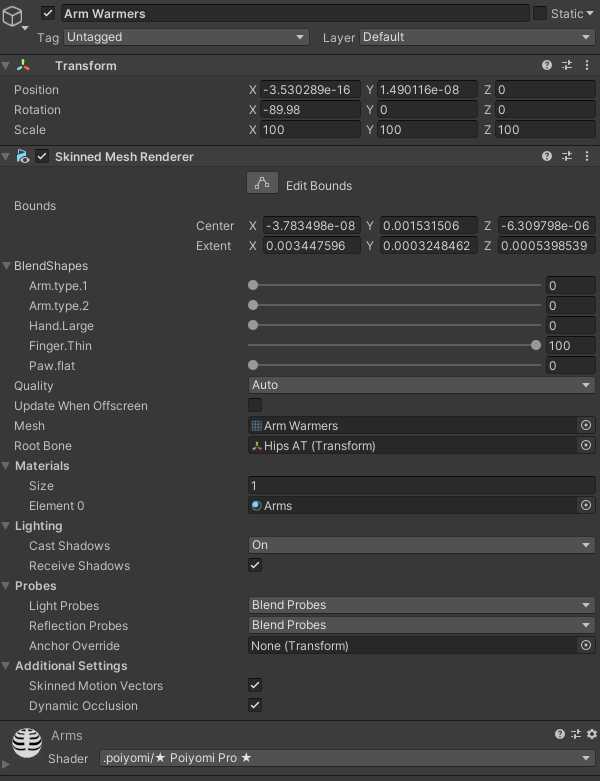Click the Root Bone object picker

point(586,446)
